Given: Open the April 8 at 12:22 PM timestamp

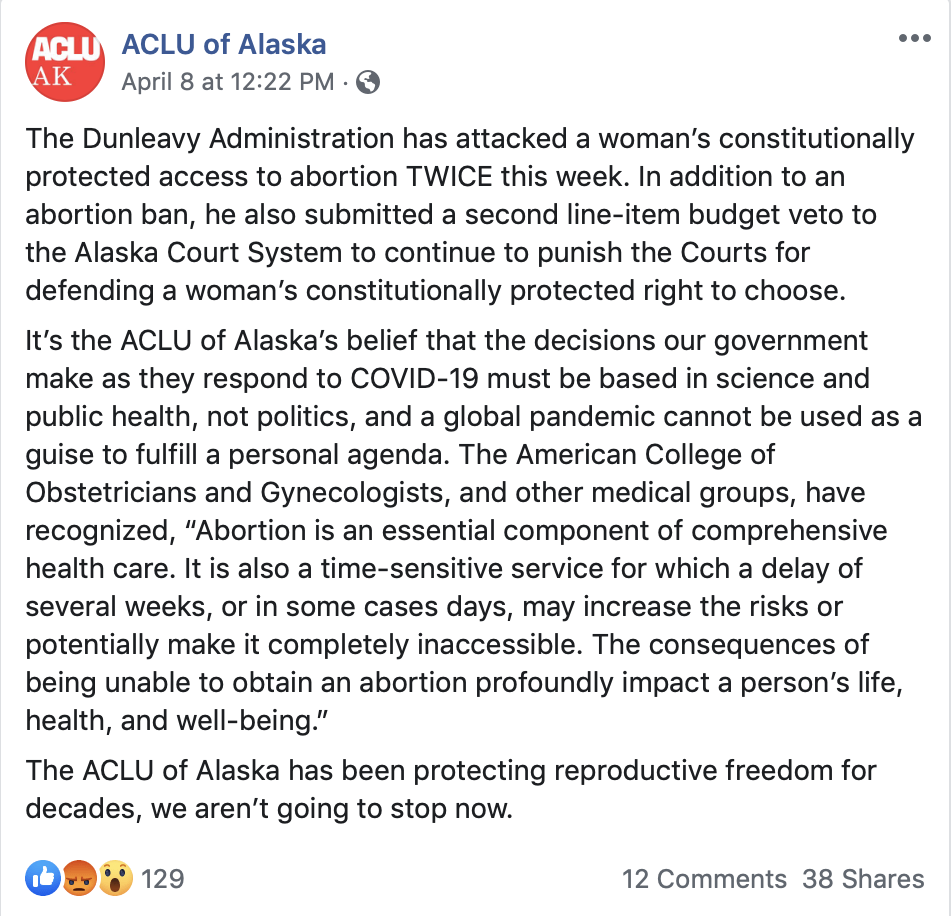Looking at the screenshot, I should 228,82.
